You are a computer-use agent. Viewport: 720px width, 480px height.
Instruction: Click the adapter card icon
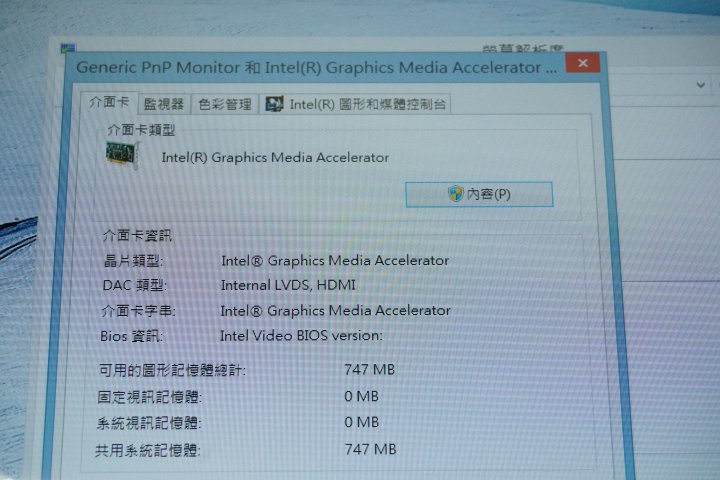click(123, 156)
